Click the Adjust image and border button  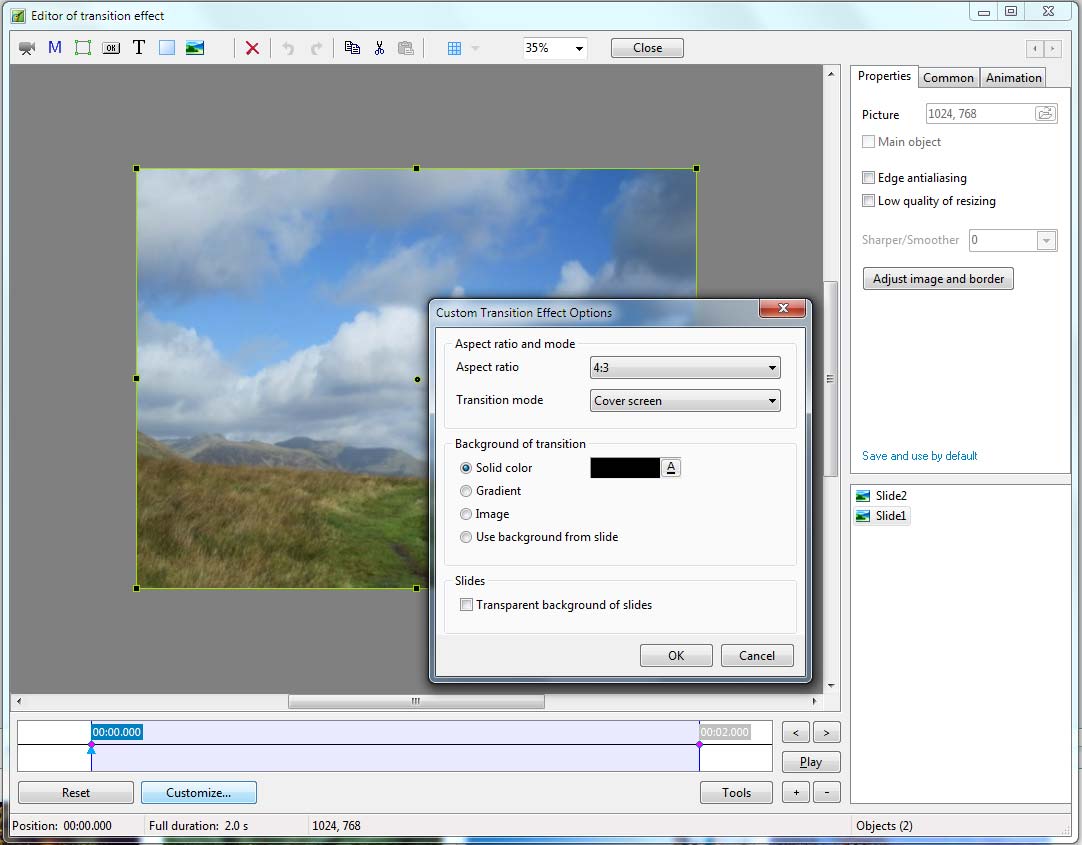(938, 279)
